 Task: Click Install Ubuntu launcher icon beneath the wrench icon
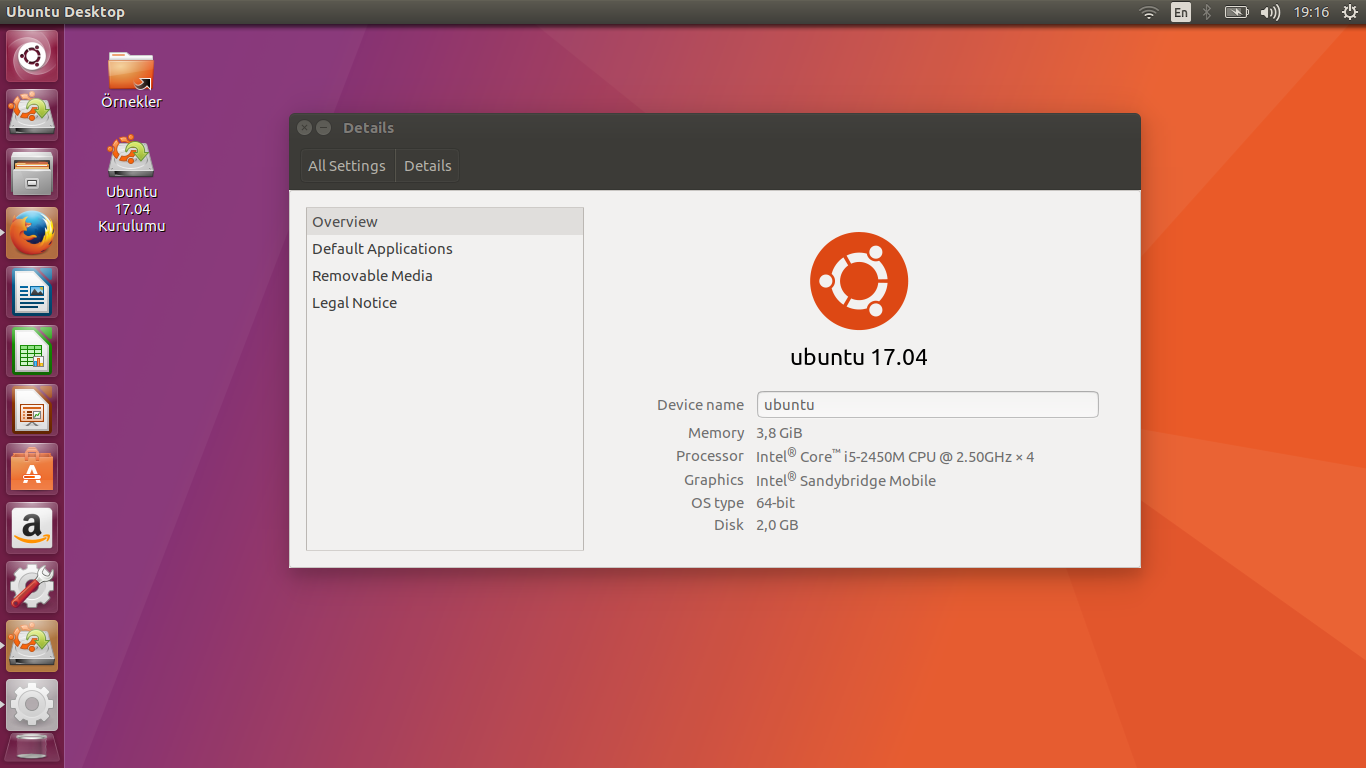[x=32, y=646]
